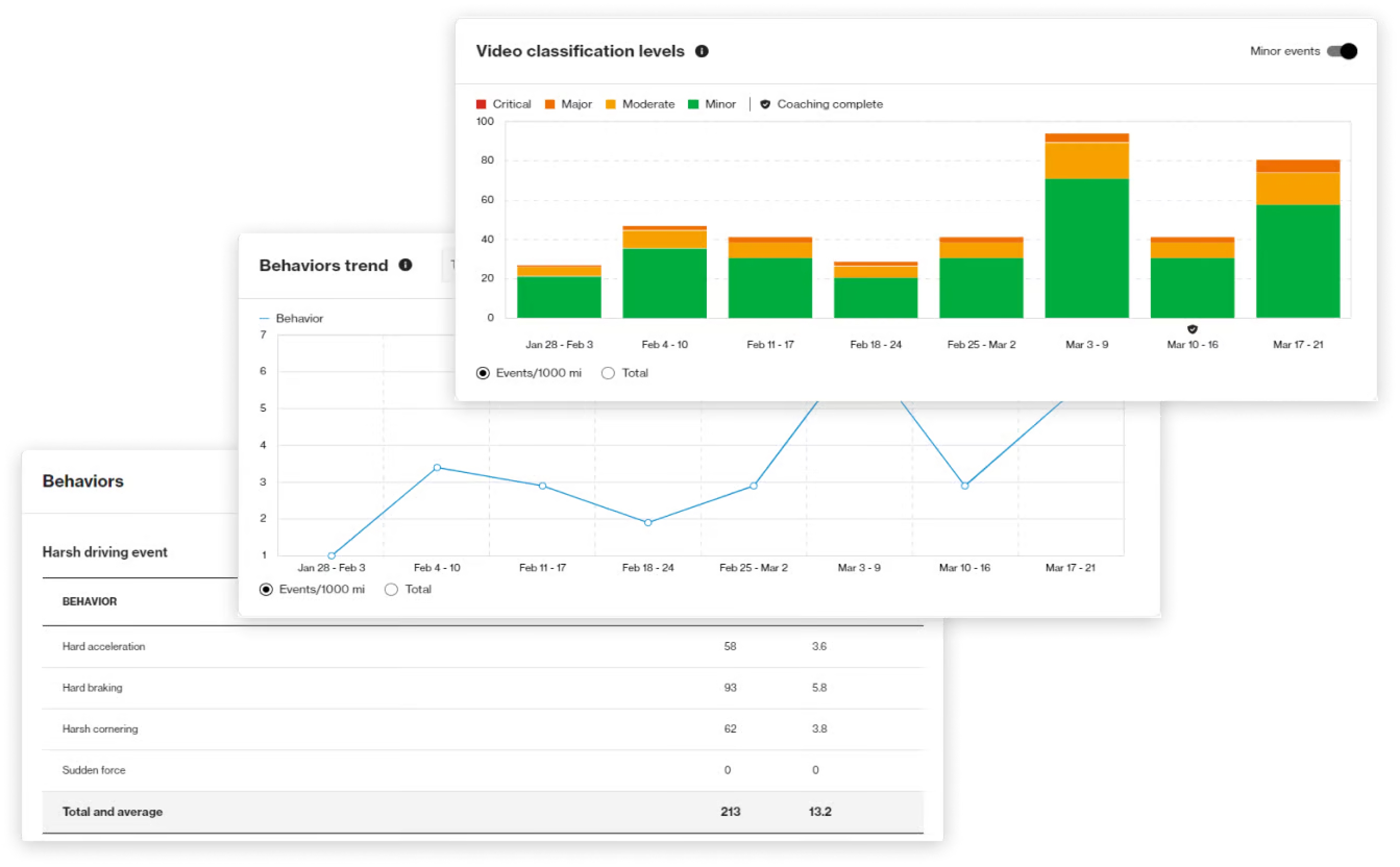The width and height of the screenshot is (1400, 867).
Task: Toggle the Moderate amber legend square
Action: [x=610, y=104]
